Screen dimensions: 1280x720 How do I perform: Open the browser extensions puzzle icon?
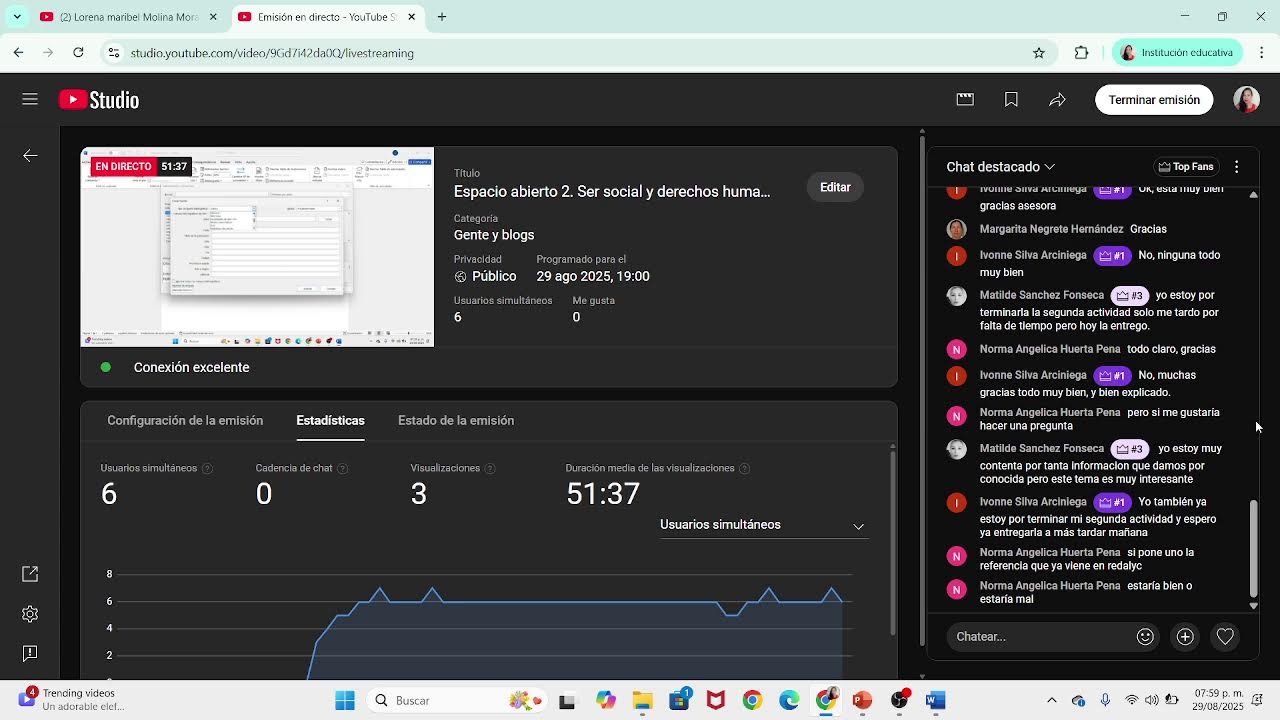[x=1081, y=53]
